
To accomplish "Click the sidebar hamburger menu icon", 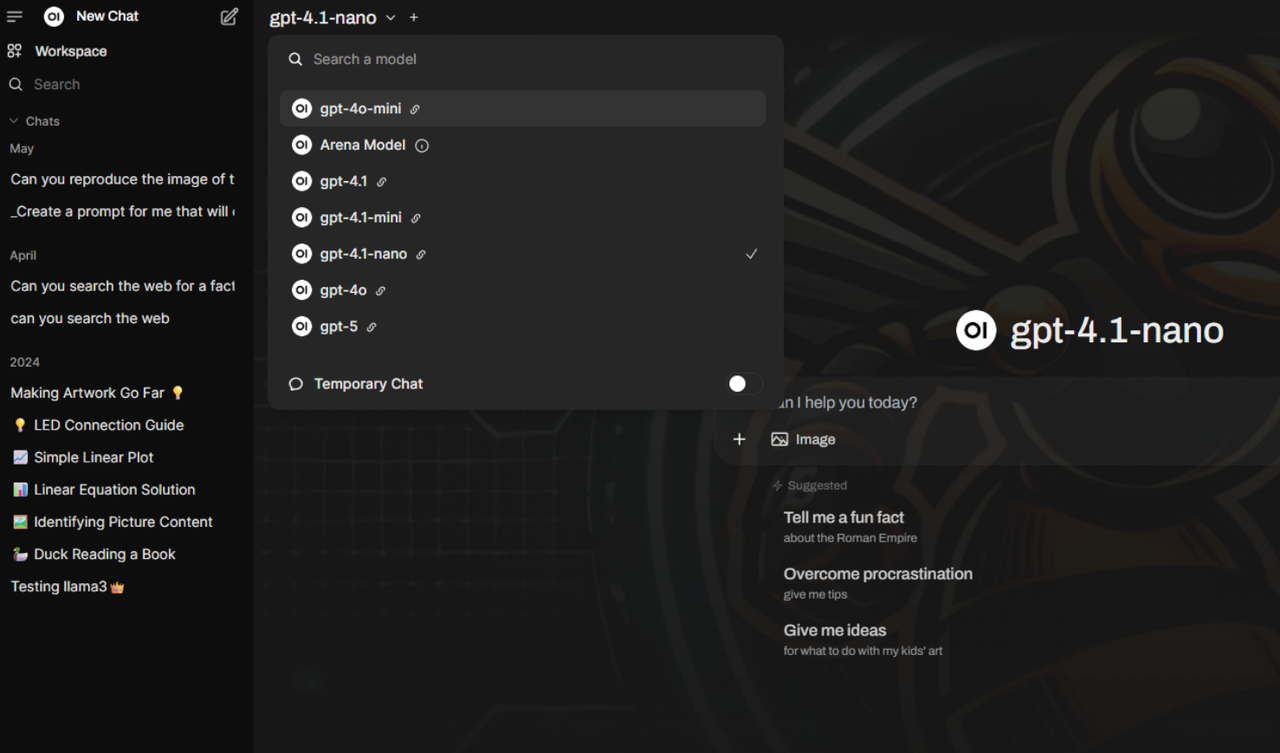I will click(15, 17).
